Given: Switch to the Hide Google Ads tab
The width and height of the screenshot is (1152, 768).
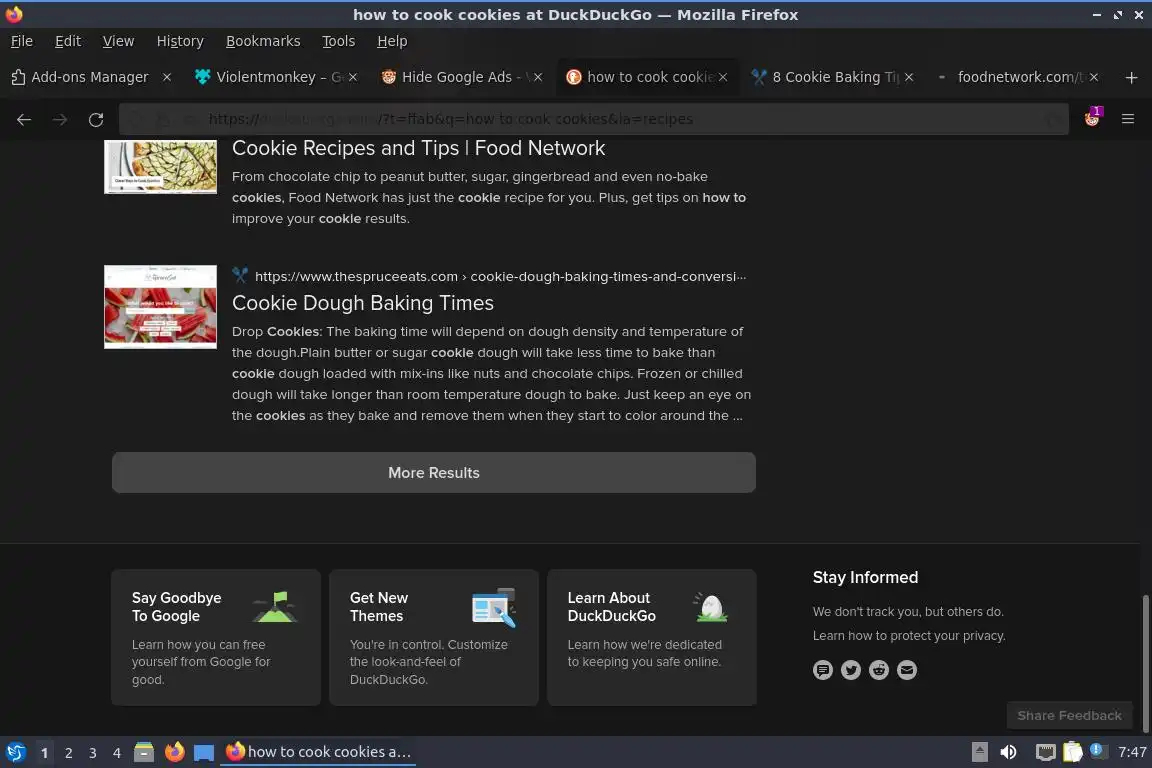Looking at the screenshot, I should [461, 77].
